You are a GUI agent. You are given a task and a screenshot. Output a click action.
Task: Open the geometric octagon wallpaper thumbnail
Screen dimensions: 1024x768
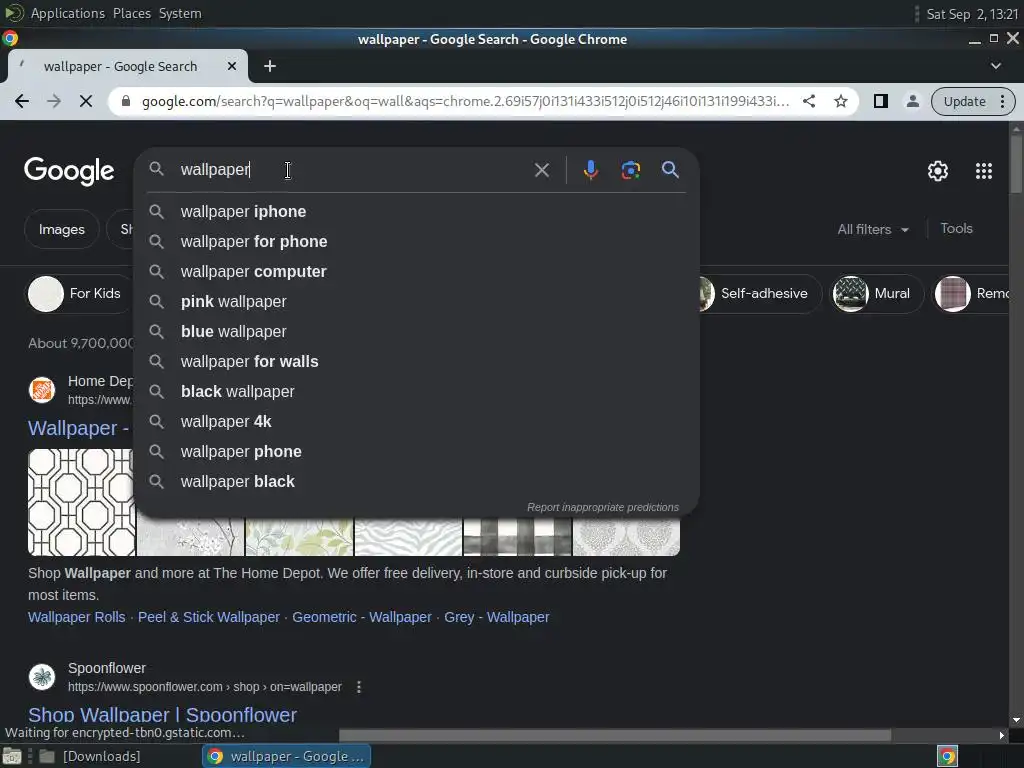81,502
